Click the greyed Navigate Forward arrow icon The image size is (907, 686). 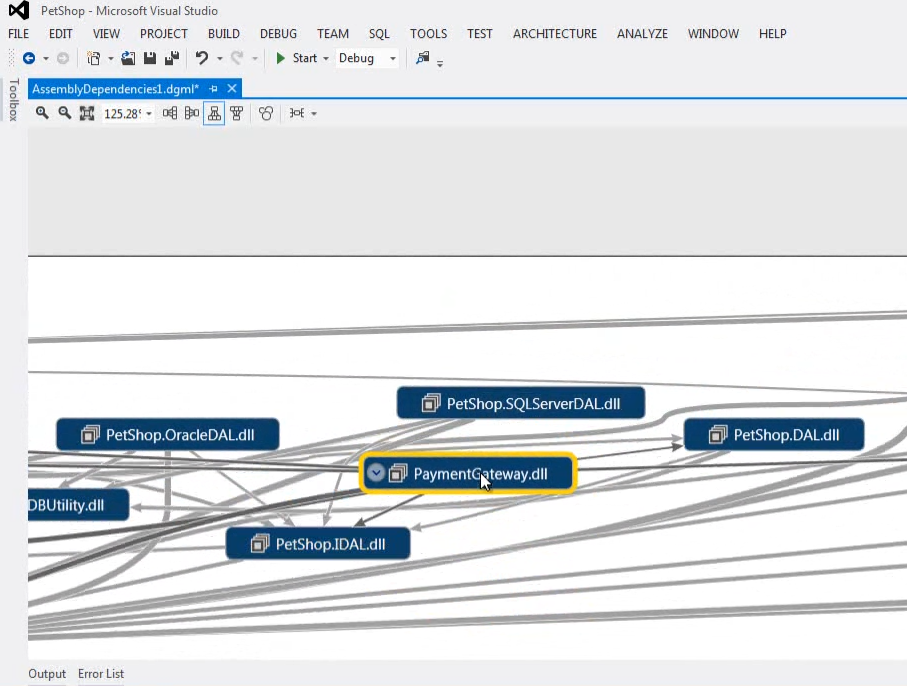[x=63, y=58]
